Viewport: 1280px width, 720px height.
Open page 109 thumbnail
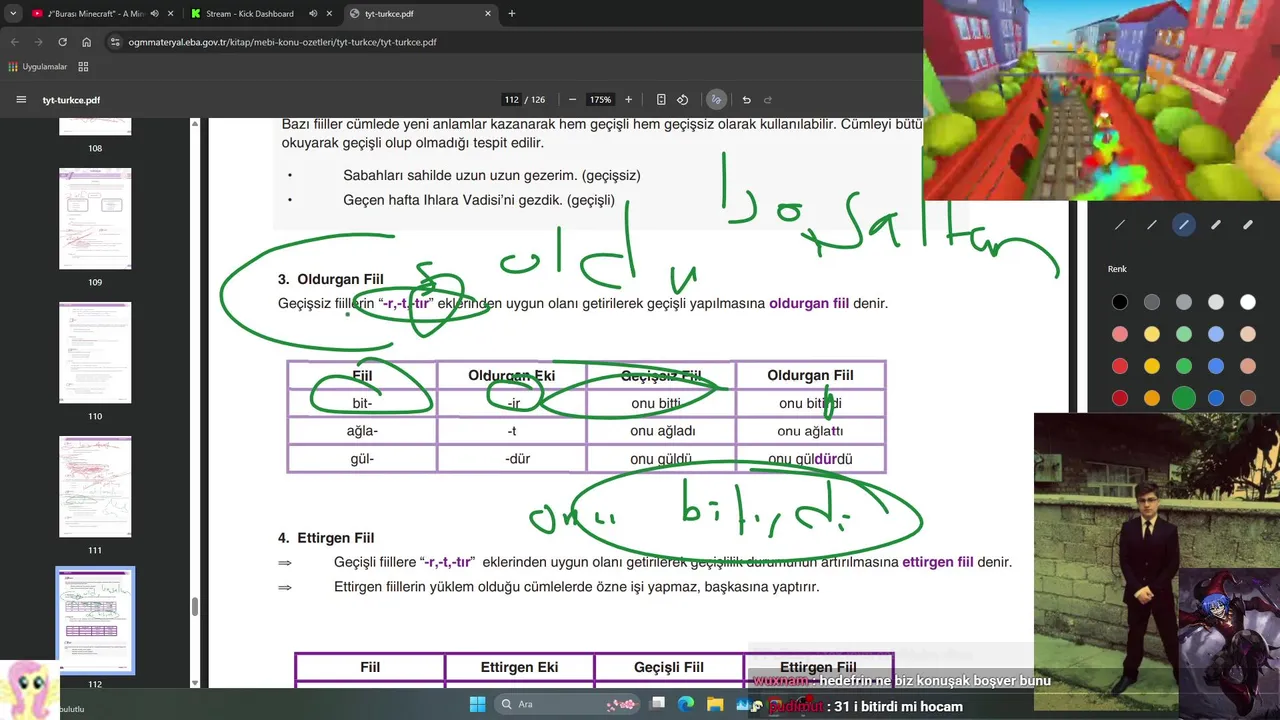coord(95,218)
